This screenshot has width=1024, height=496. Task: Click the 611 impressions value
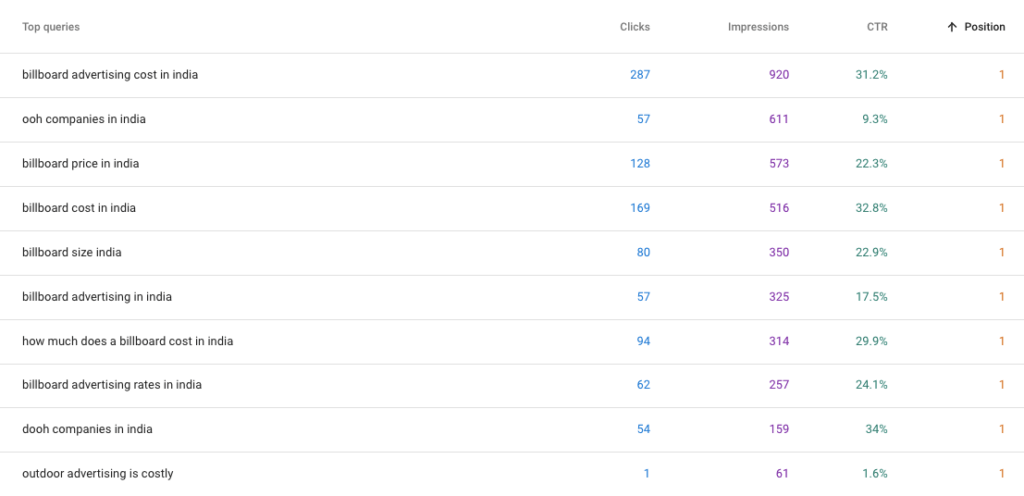pos(778,119)
